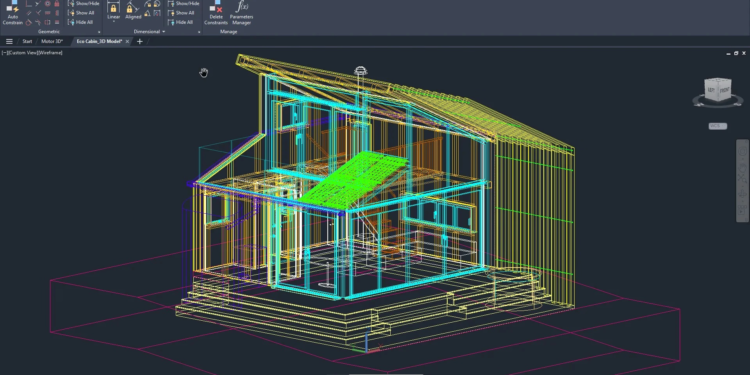The image size is (750, 375).
Task: Open the Wireframe visual style menu
Action: click(50, 53)
